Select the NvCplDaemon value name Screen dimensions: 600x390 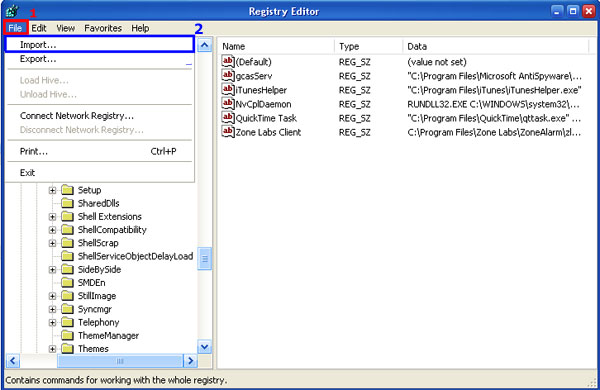click(x=263, y=104)
